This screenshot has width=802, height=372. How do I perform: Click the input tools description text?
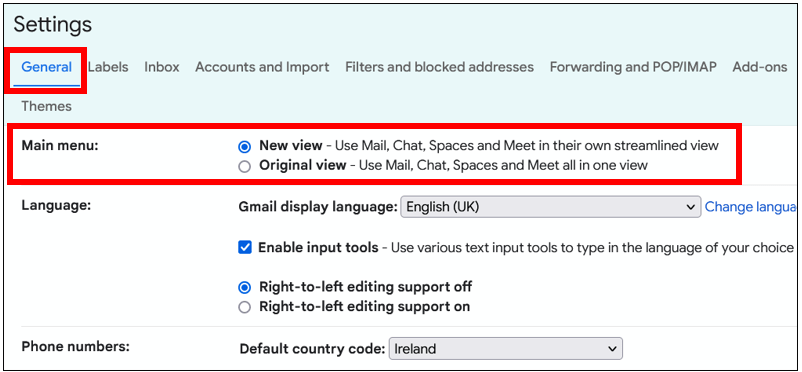(592, 248)
